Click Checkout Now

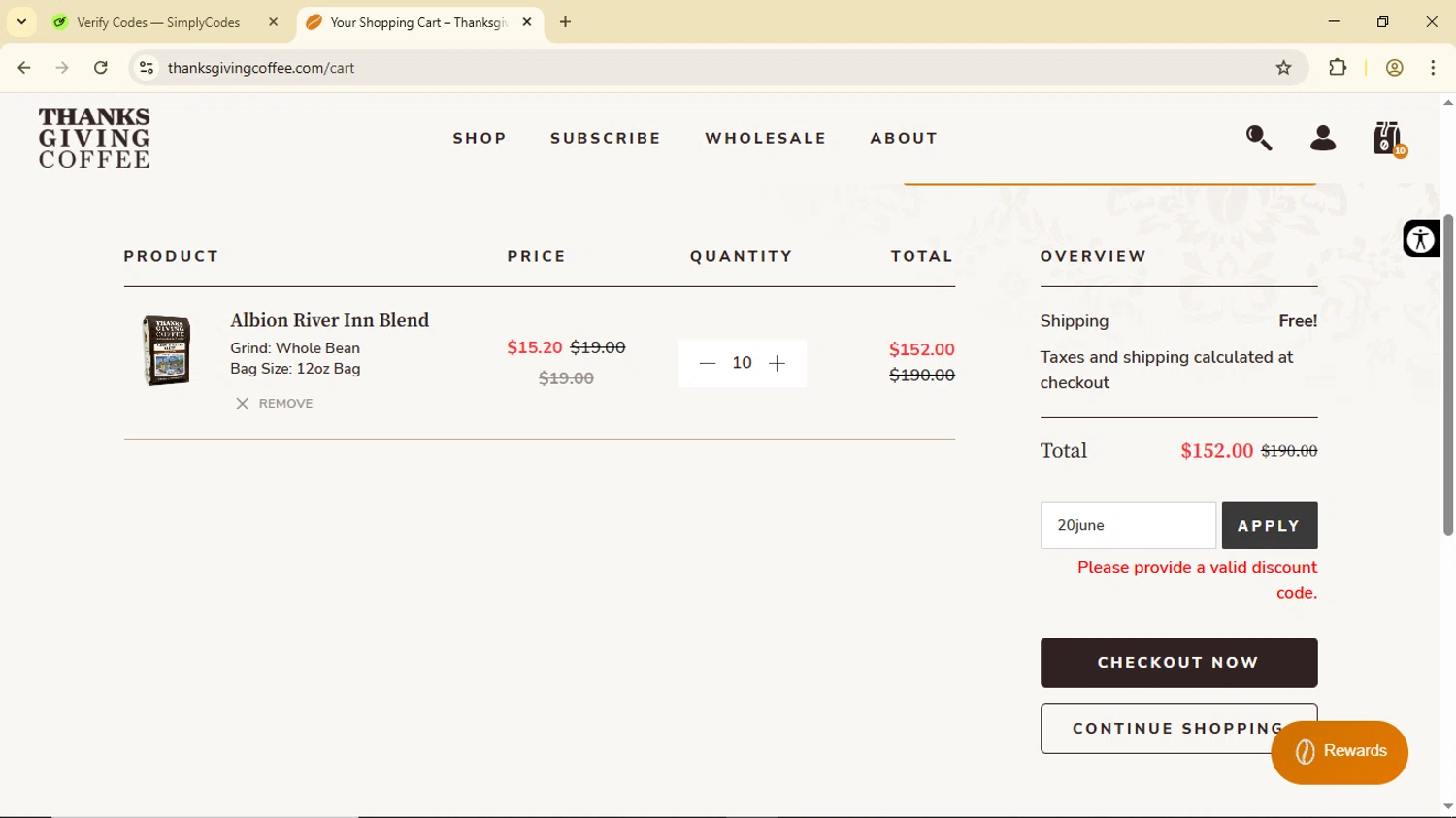[1178, 663]
